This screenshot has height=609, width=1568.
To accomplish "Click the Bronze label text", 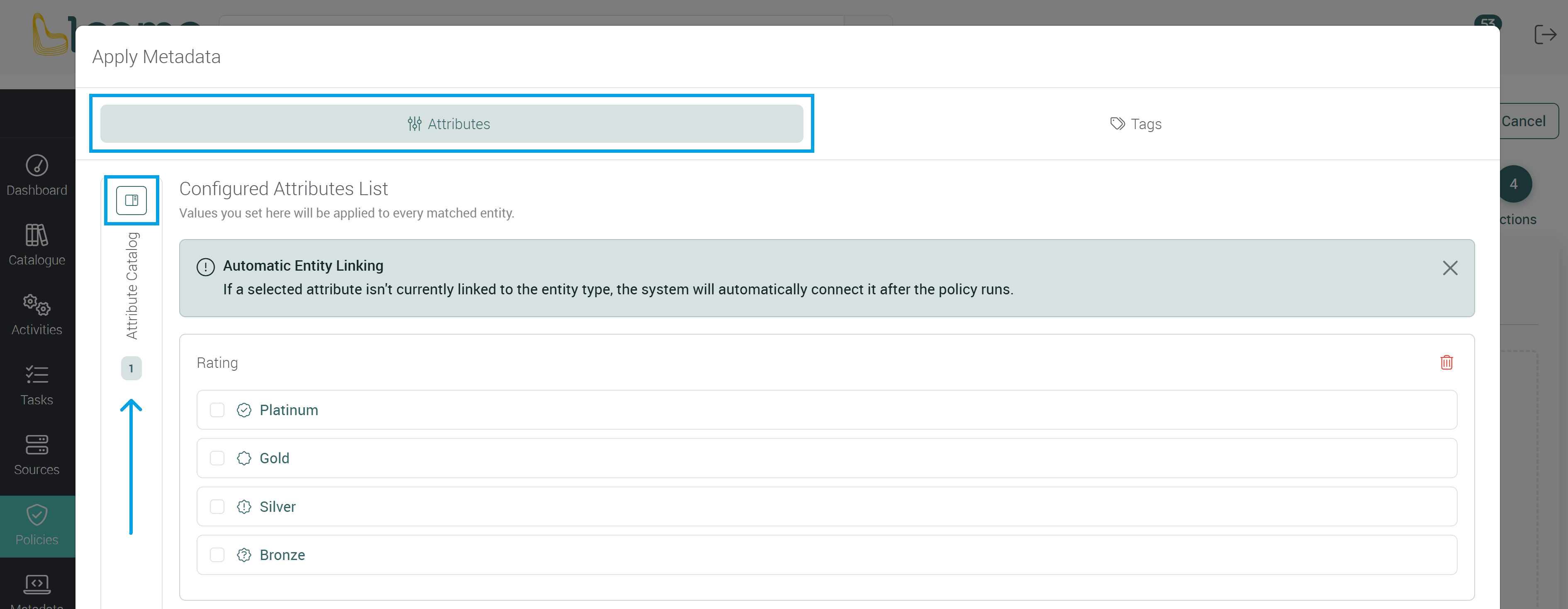I will 282,555.
